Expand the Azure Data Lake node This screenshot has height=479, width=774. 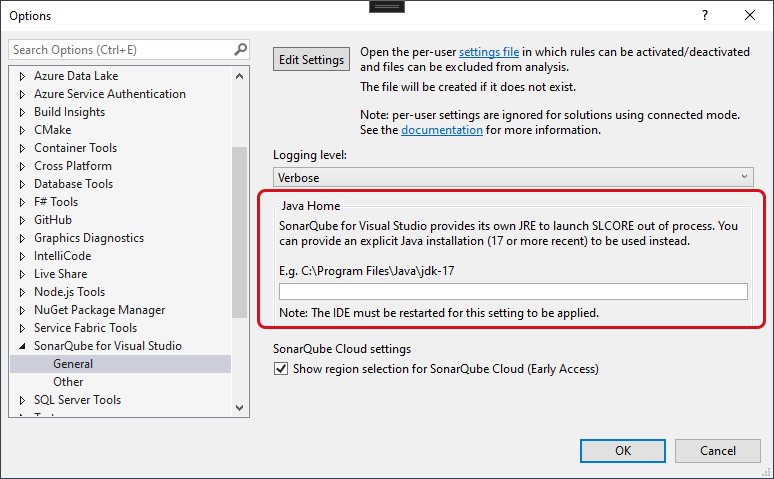coord(22,76)
